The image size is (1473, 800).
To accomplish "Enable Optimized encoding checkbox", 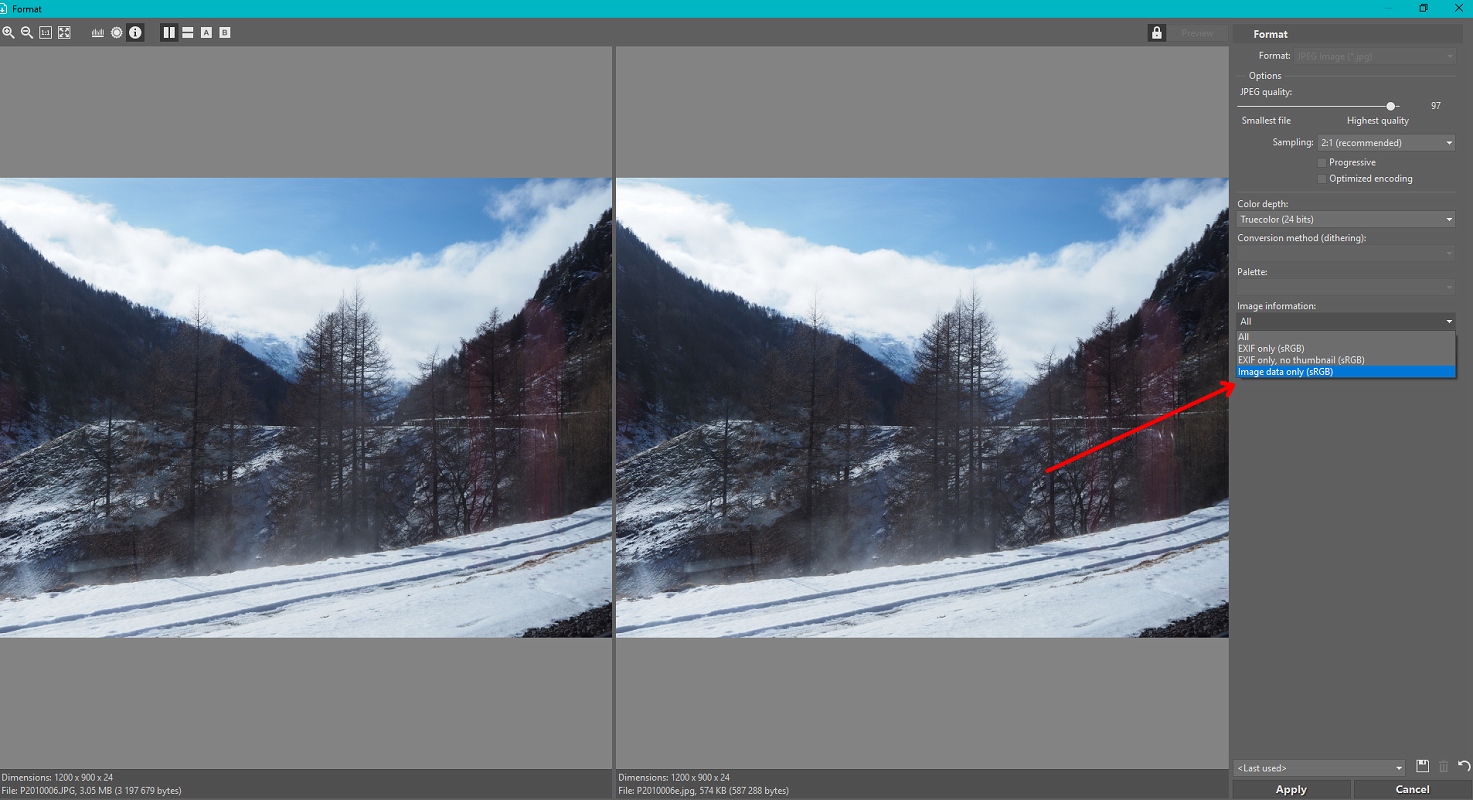I will 1322,179.
